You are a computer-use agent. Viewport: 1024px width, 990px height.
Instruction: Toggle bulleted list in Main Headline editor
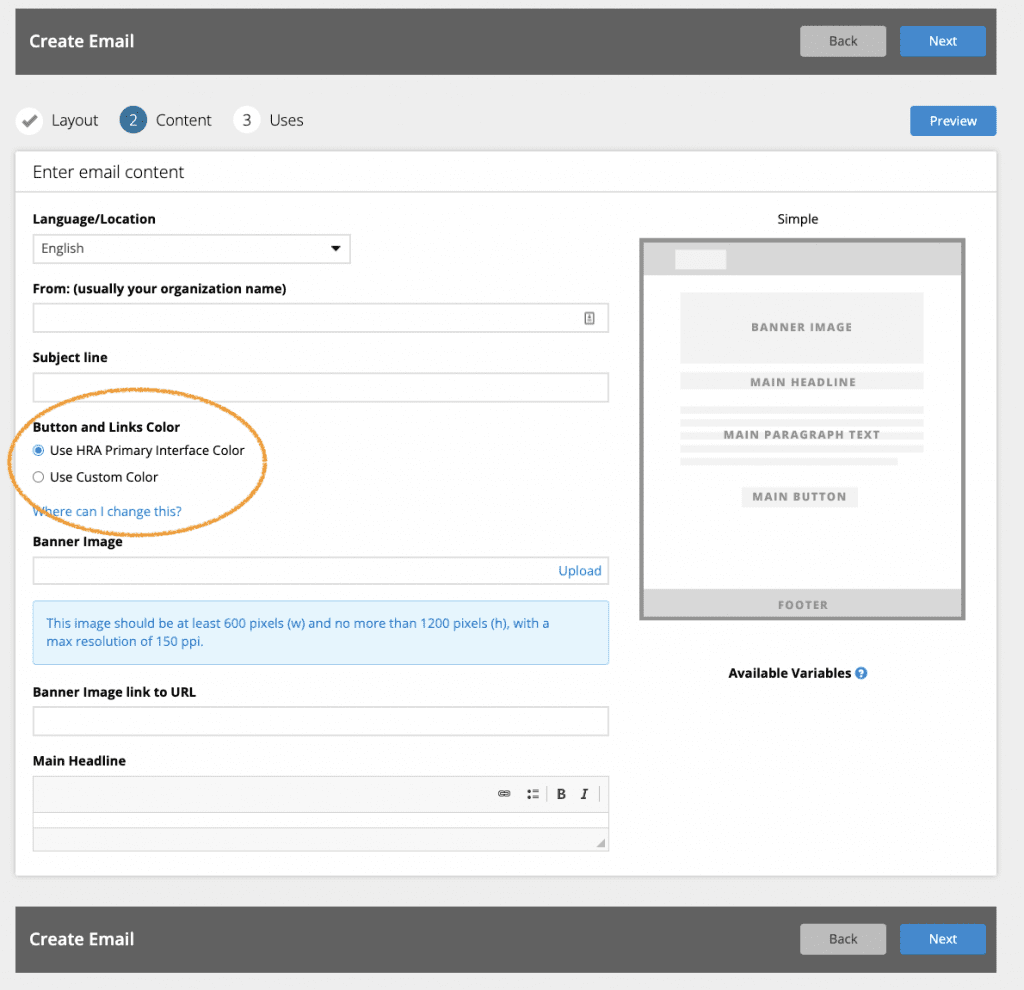(x=533, y=793)
